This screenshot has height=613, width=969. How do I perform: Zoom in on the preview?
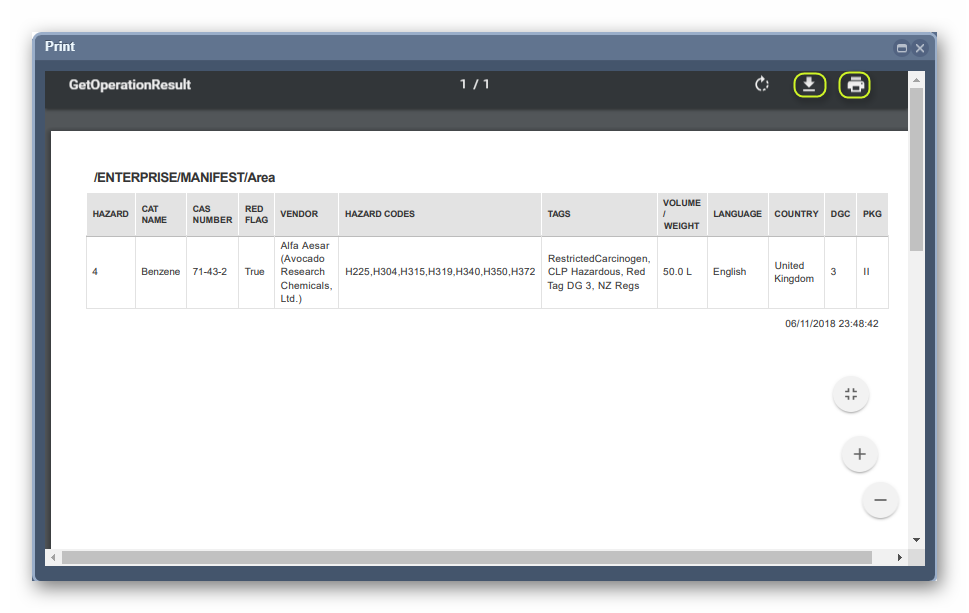point(859,454)
